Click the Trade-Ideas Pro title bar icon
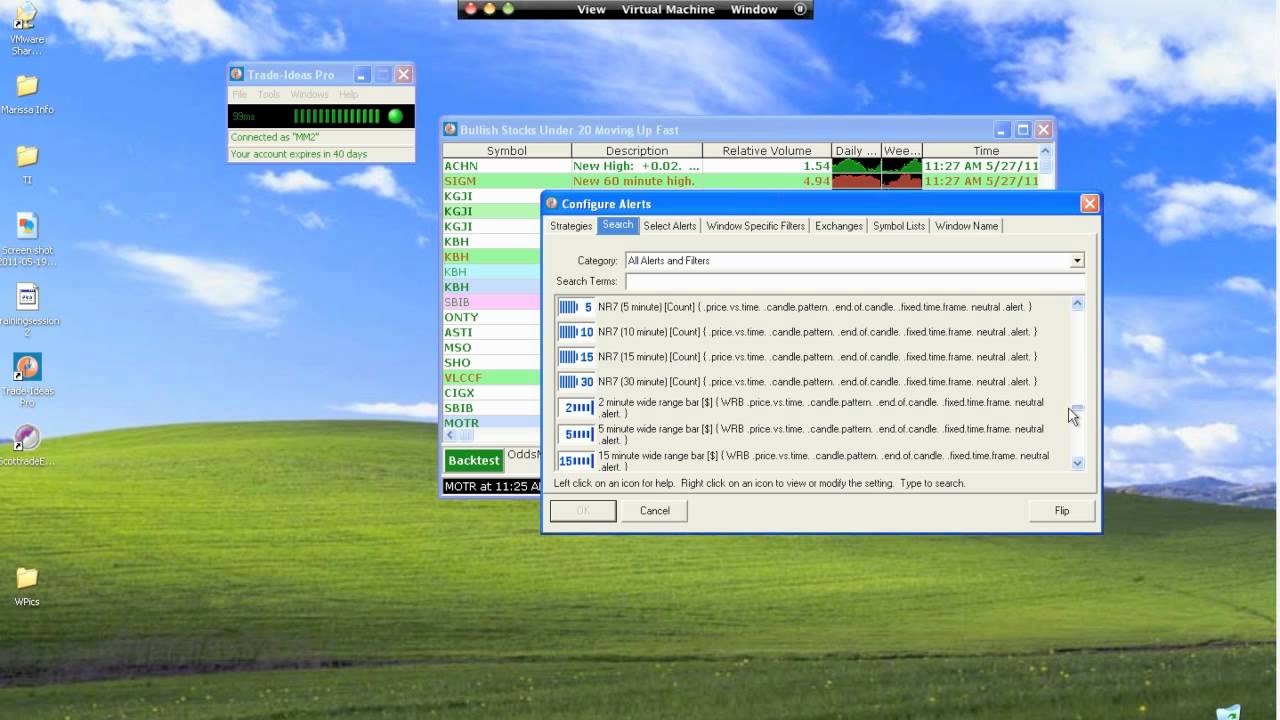Screen dimensions: 1280x720 (236, 74)
